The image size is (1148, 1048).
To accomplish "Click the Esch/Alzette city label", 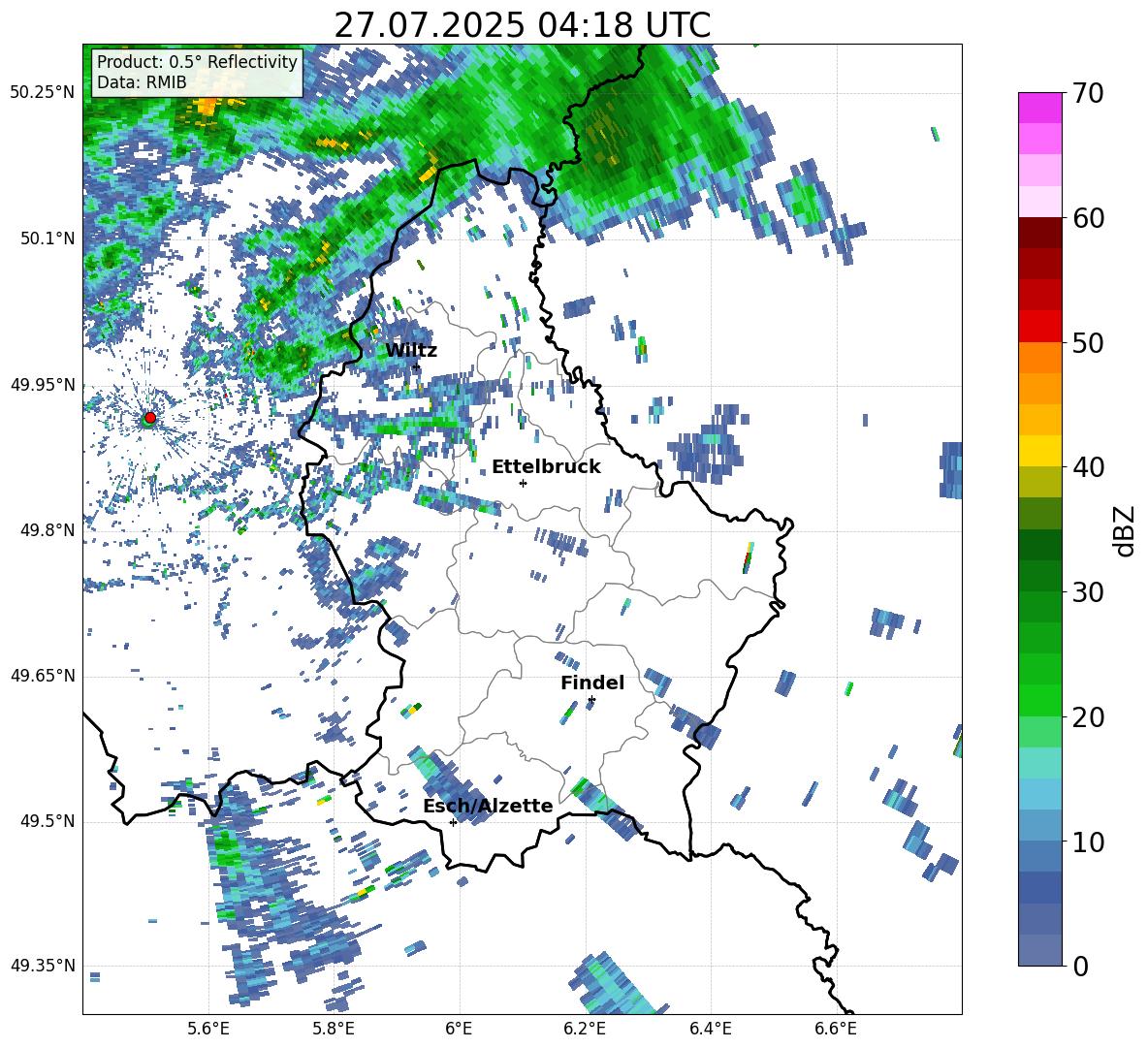I will click(488, 807).
